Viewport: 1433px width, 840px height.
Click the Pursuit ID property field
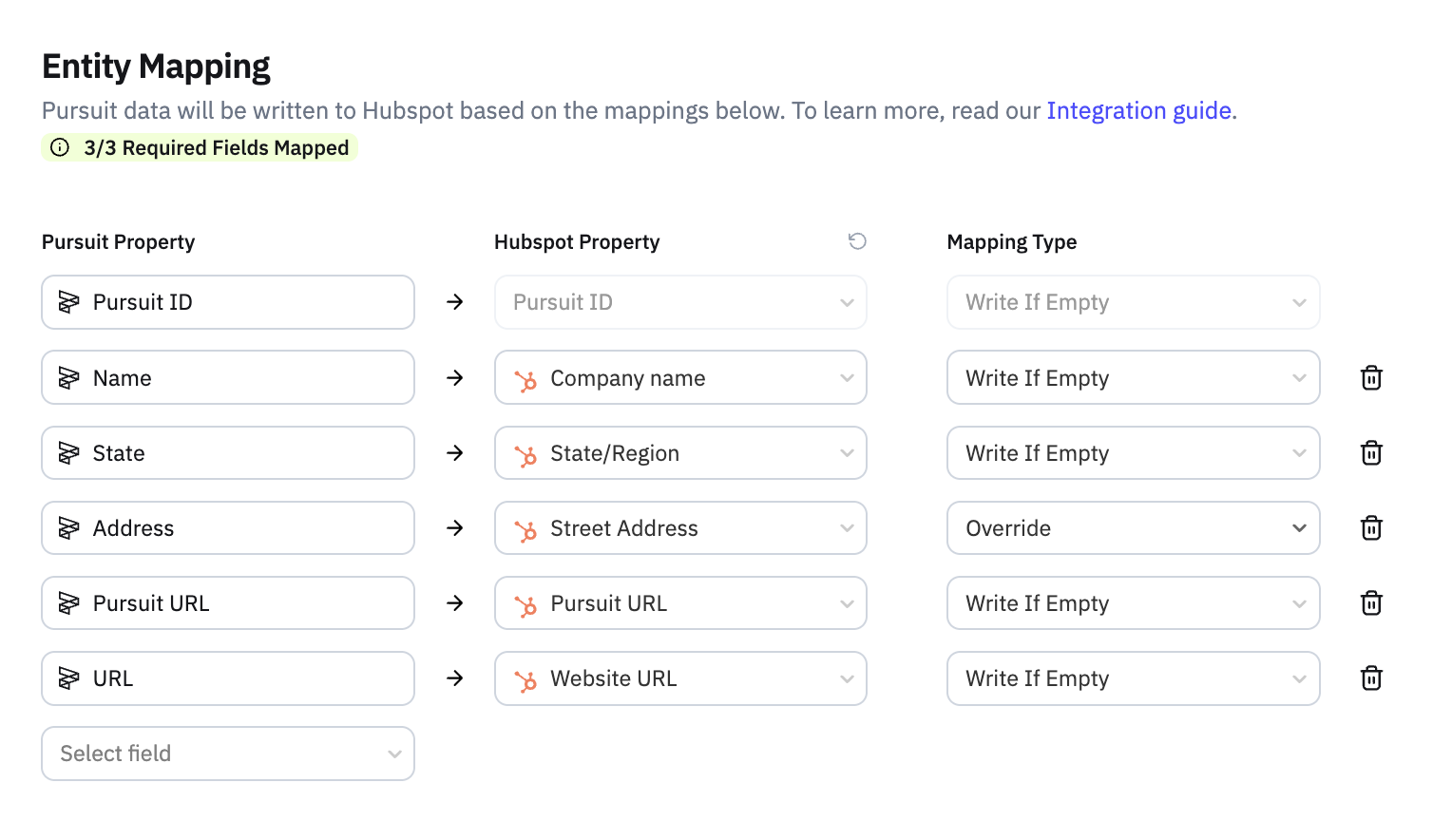coord(228,302)
